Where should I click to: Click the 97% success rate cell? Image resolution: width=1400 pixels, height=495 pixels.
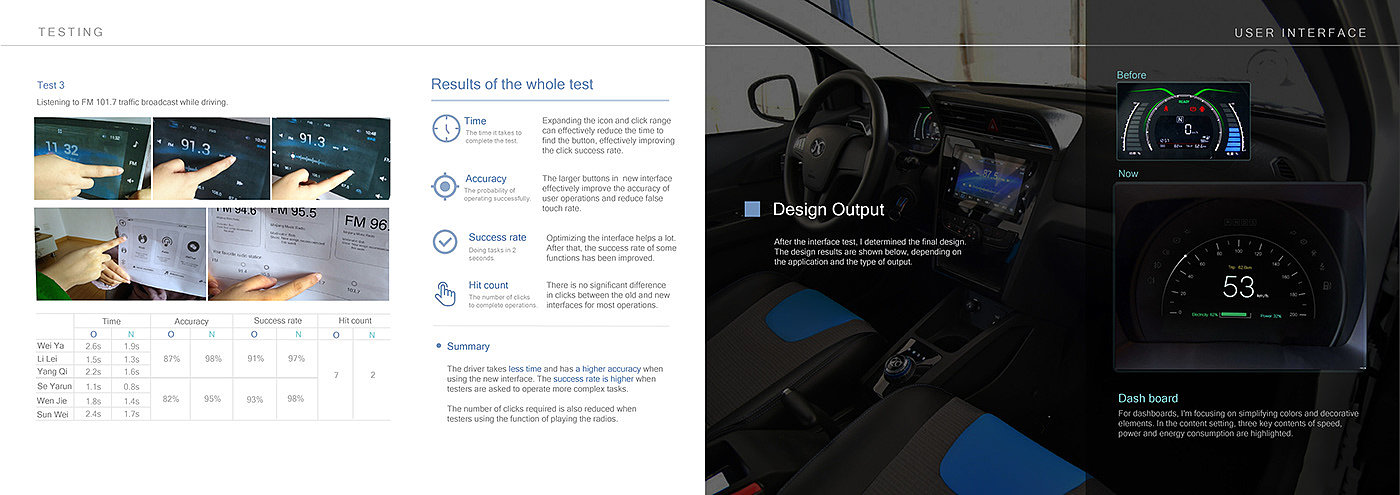(296, 358)
